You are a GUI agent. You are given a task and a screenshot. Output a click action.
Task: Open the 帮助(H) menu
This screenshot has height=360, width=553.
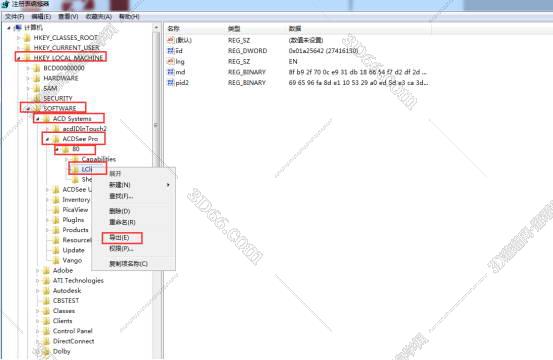tap(129, 17)
